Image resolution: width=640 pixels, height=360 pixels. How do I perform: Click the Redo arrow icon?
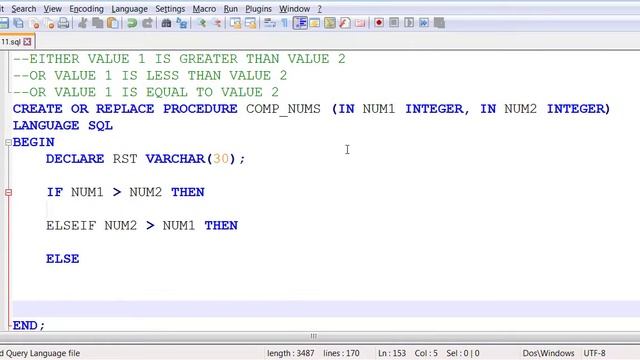[147, 23]
